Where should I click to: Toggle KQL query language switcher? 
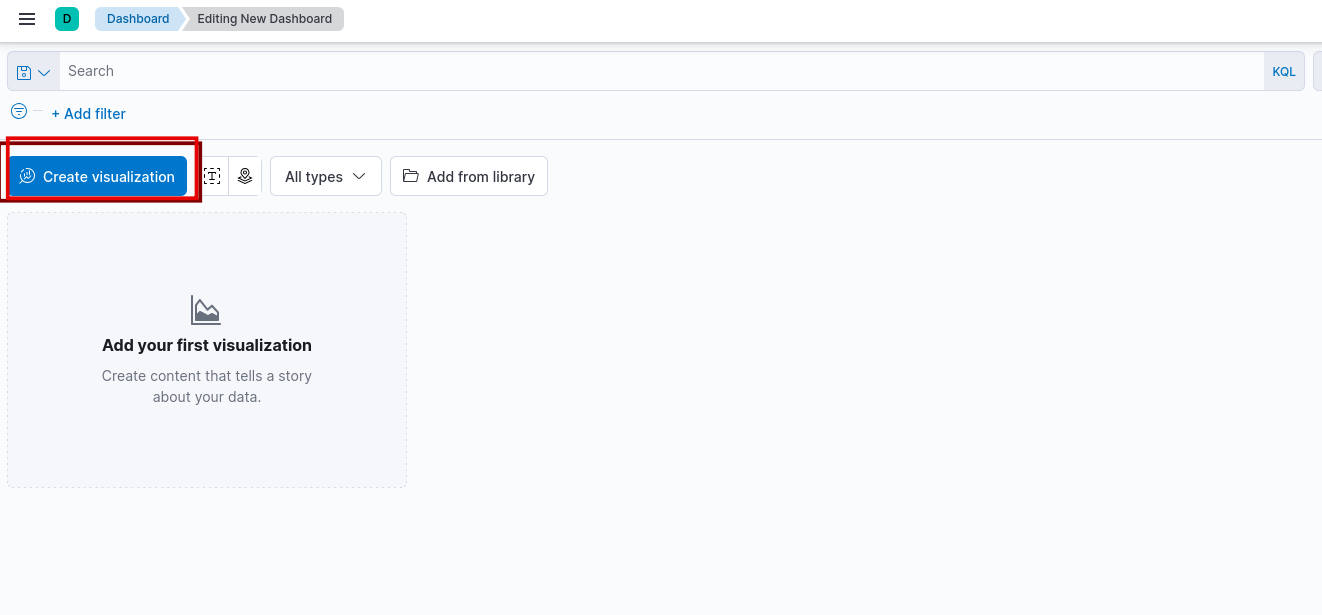(x=1283, y=72)
